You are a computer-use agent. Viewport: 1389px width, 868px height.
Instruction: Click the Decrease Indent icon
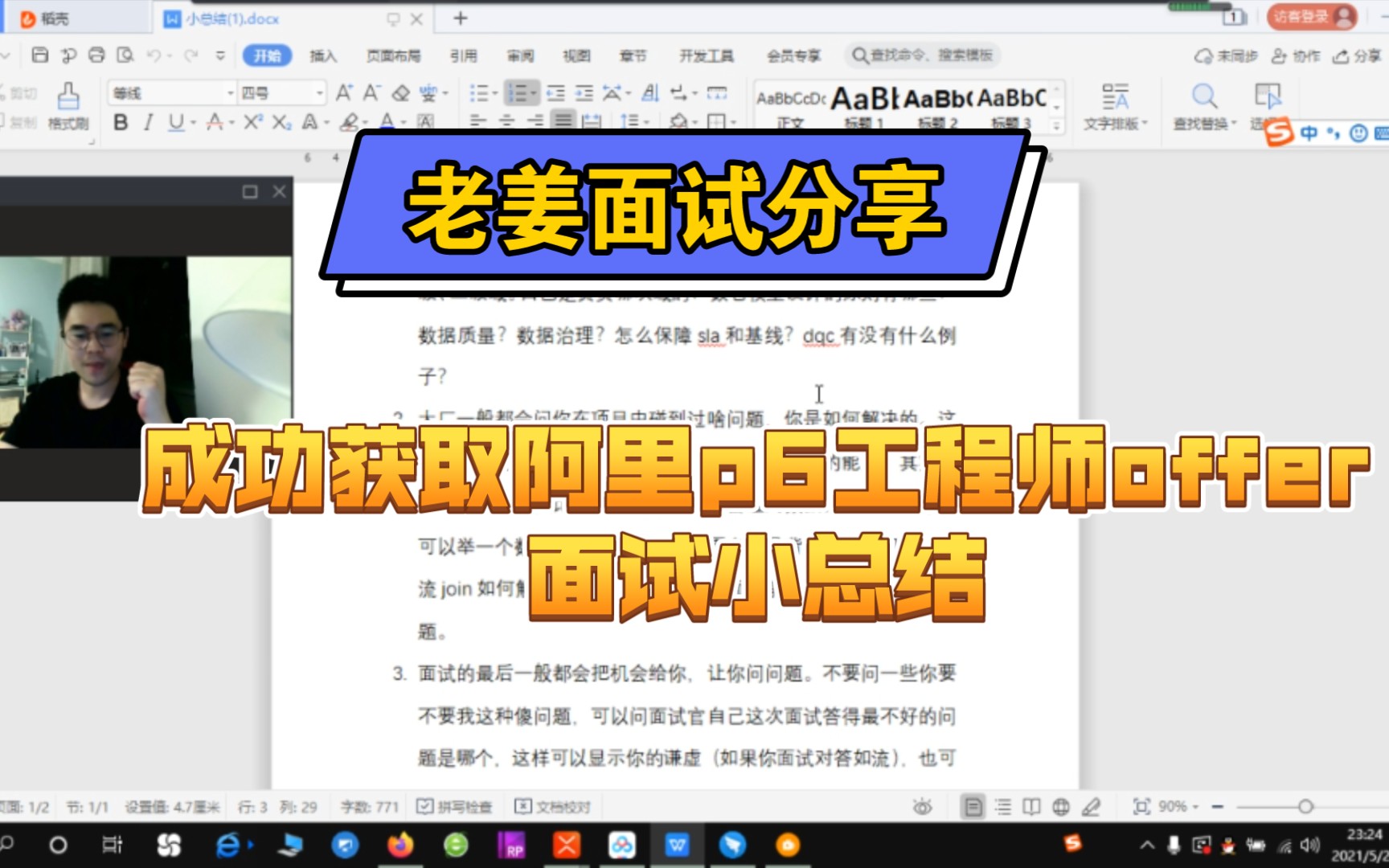click(x=555, y=93)
